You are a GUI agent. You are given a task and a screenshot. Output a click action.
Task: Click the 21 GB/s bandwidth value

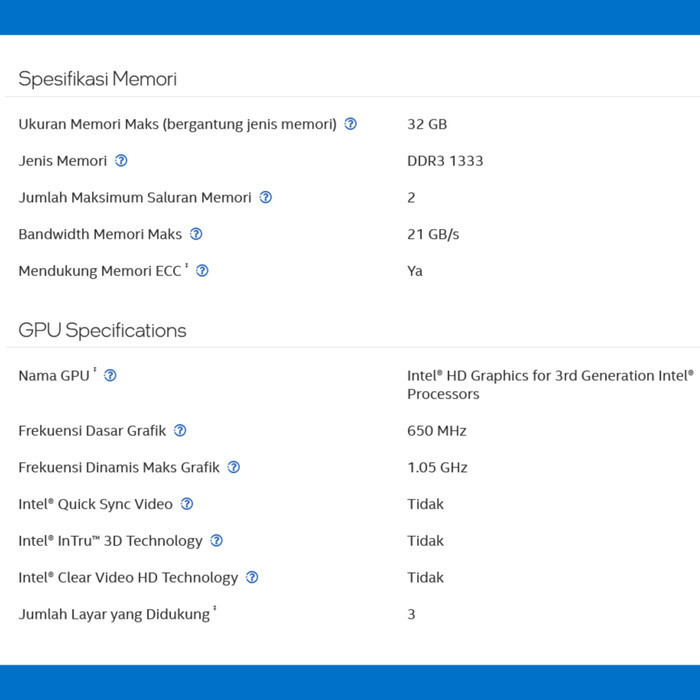[433, 234]
